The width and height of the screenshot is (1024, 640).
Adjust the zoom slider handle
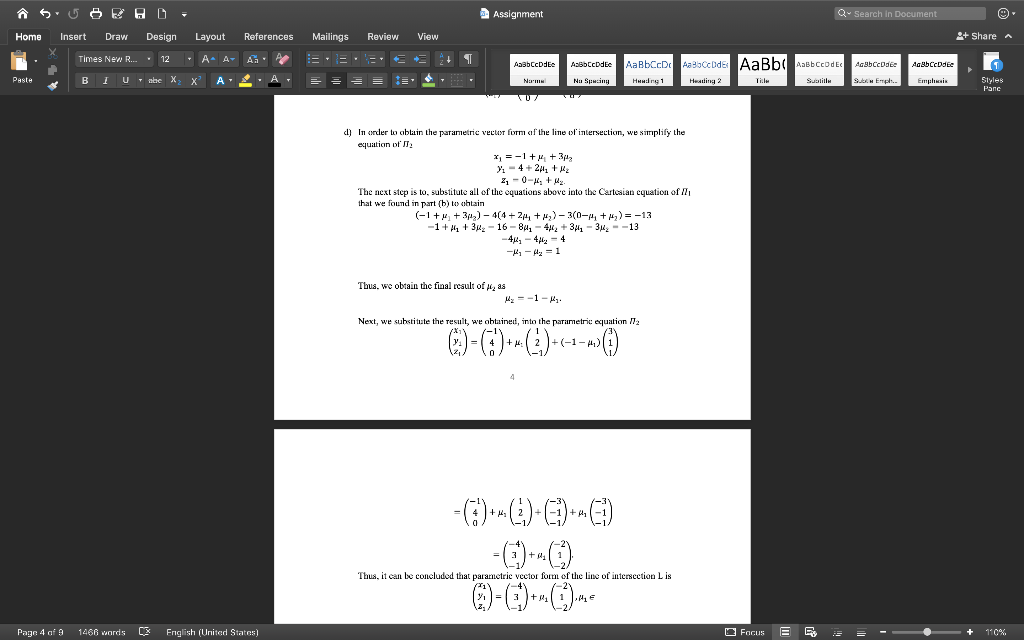[927, 632]
